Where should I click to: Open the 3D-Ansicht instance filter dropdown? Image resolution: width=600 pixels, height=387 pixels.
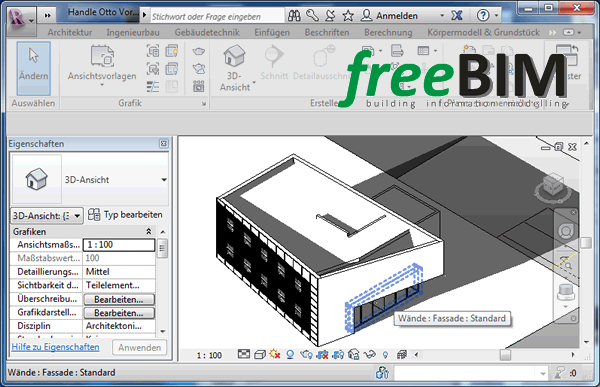pos(46,216)
